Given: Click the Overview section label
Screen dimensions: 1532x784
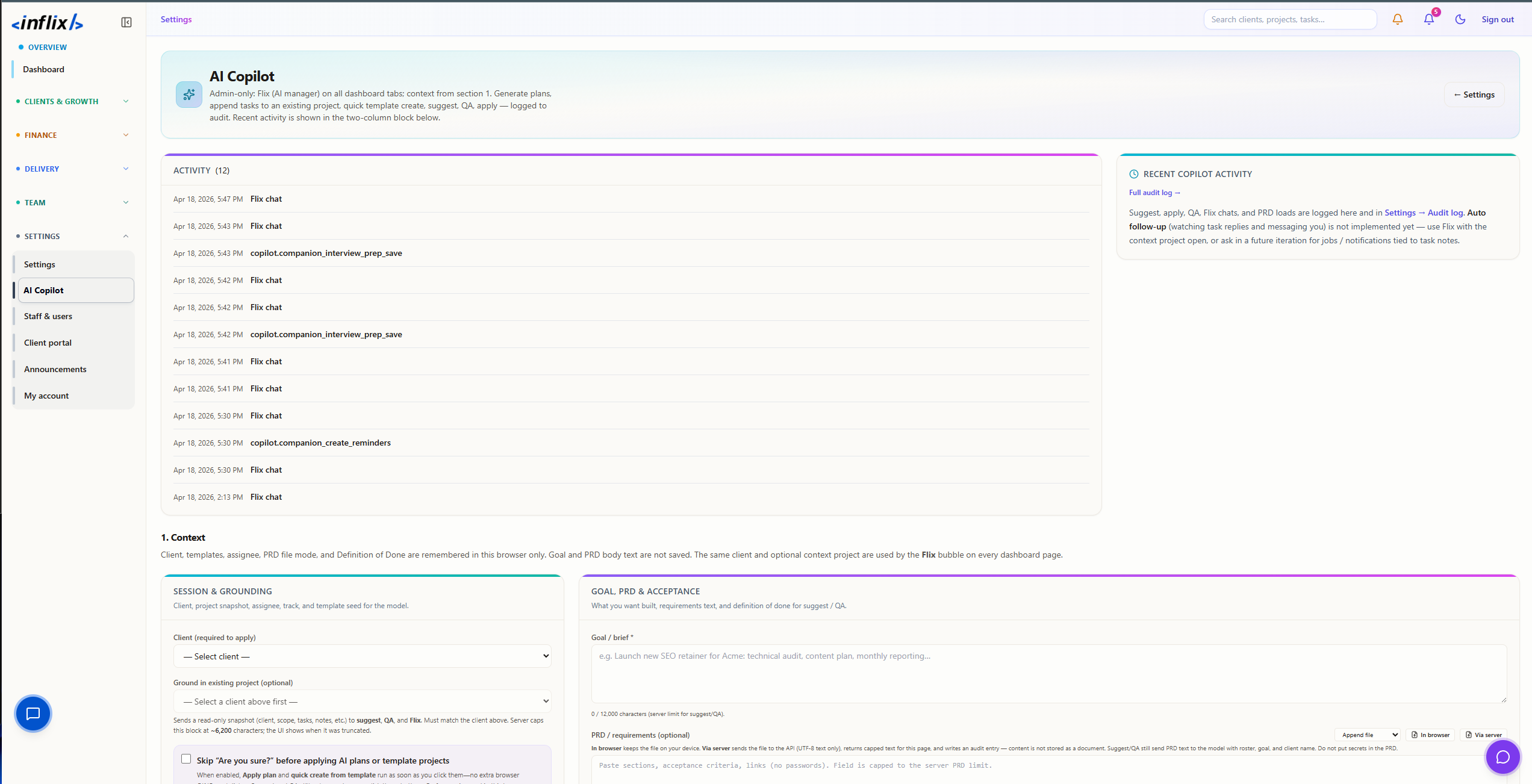Looking at the screenshot, I should click(47, 47).
